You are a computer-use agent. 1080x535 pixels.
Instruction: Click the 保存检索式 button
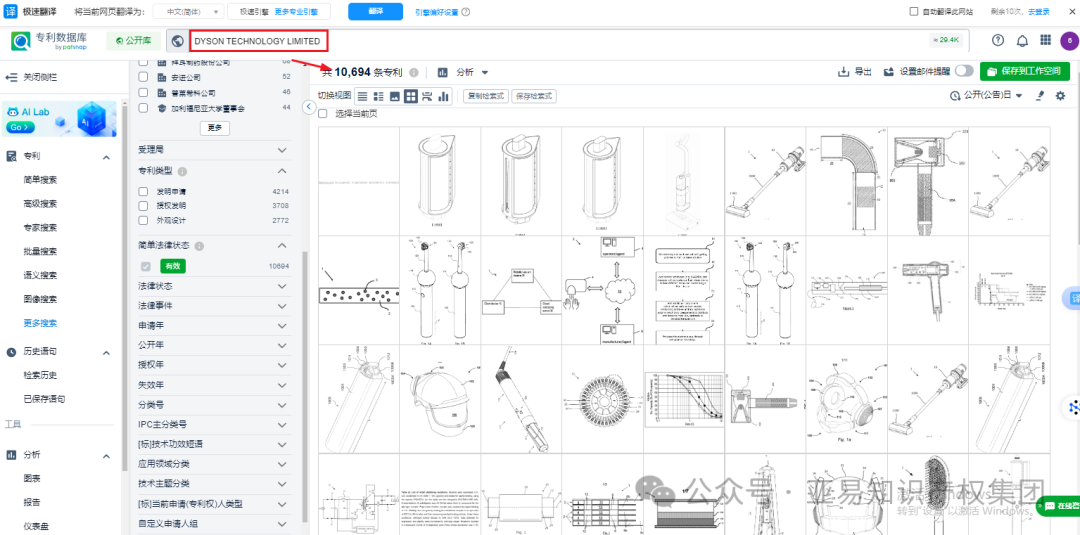coord(534,96)
